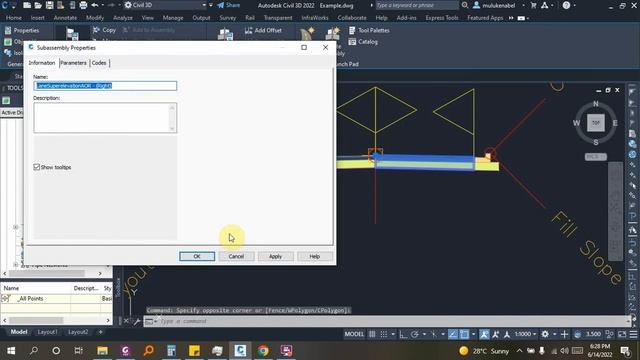Toggle Ortho mode in the status bar

(x=403, y=334)
